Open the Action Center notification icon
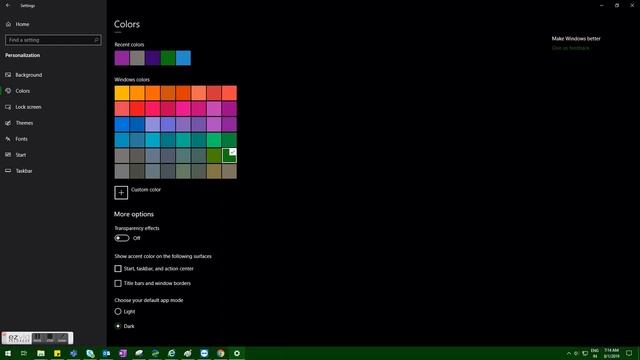Image resolution: width=640 pixels, height=360 pixels. [629, 353]
